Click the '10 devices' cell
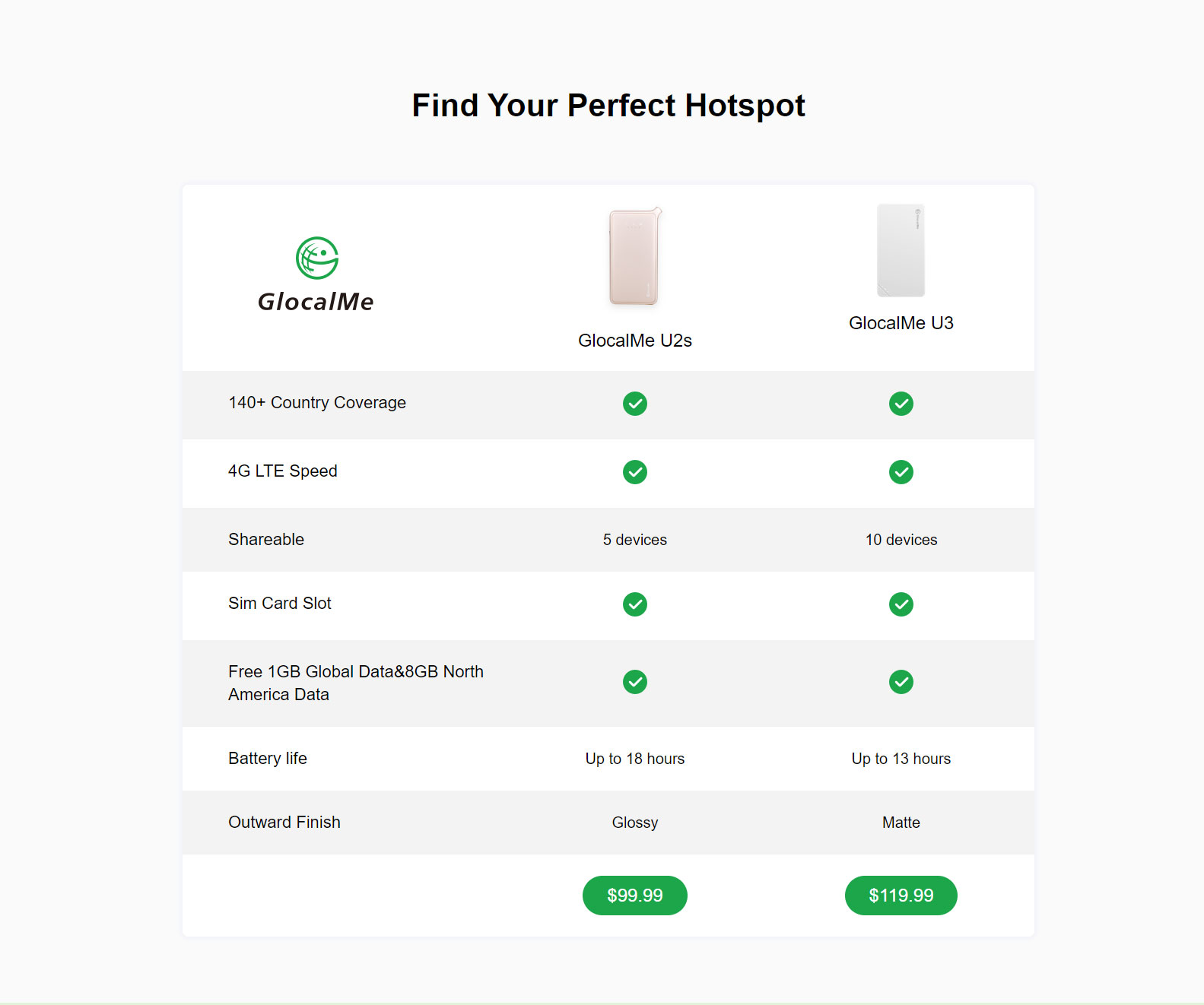This screenshot has height=1005, width=1204. tap(901, 540)
